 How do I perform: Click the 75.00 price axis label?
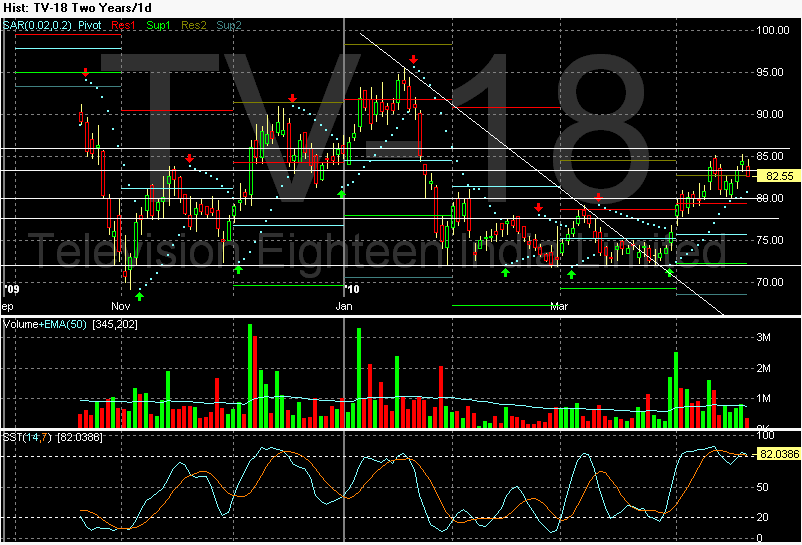[770, 240]
